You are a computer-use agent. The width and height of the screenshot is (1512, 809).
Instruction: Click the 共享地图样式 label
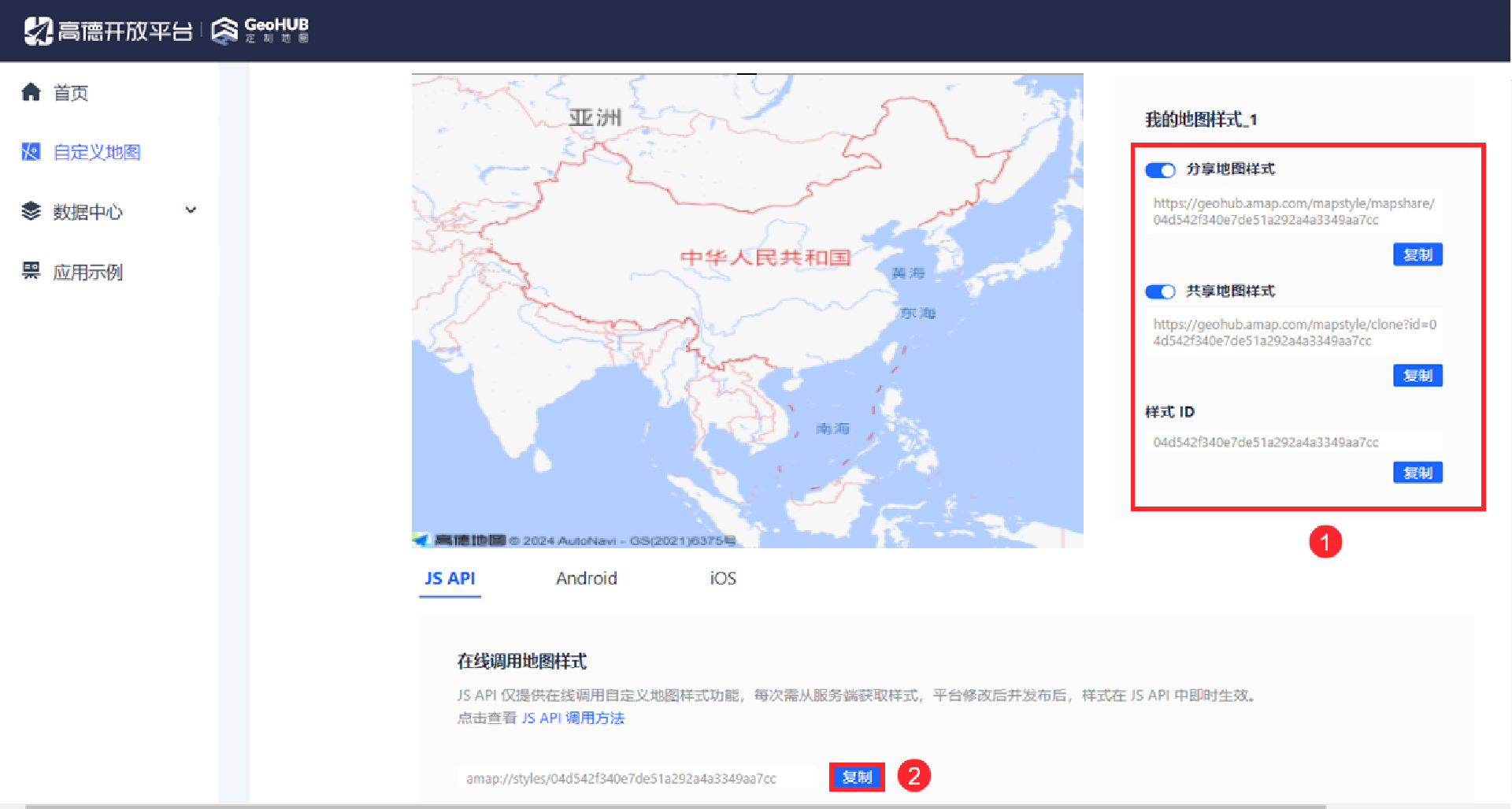point(1230,291)
